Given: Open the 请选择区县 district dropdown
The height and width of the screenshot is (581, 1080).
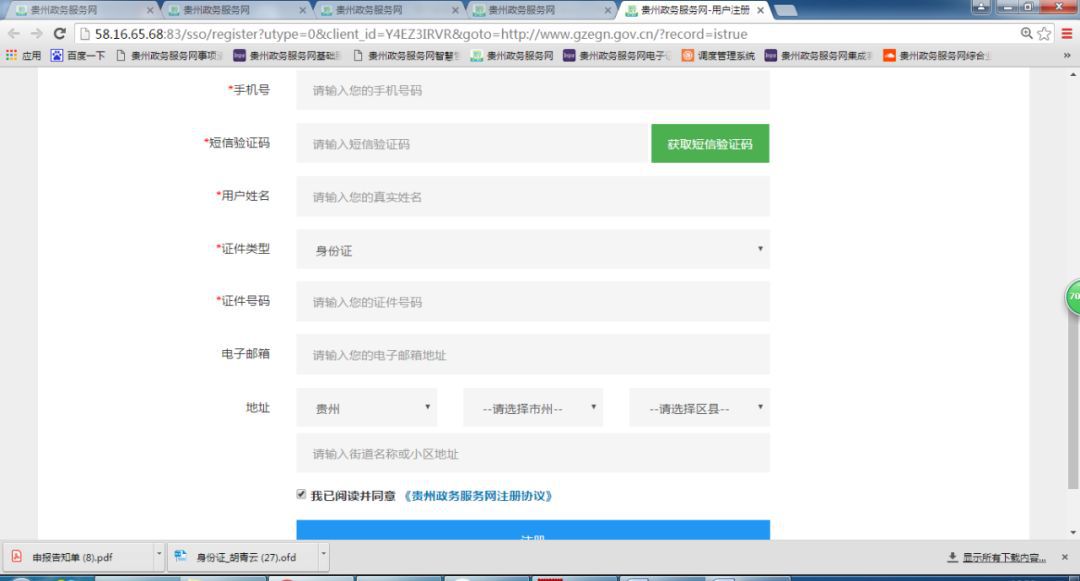Looking at the screenshot, I should tap(699, 408).
